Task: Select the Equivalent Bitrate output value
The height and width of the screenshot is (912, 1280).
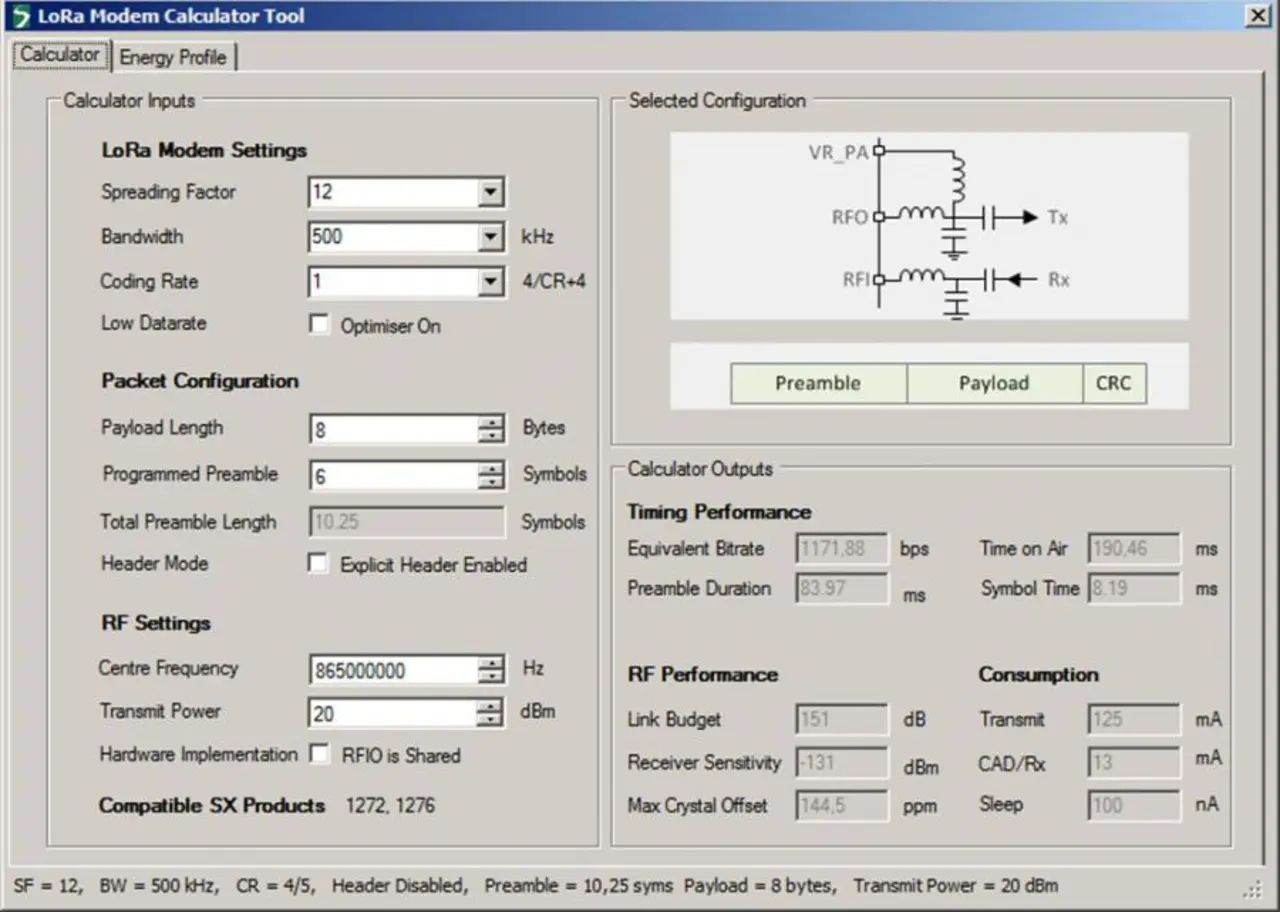Action: (x=842, y=548)
